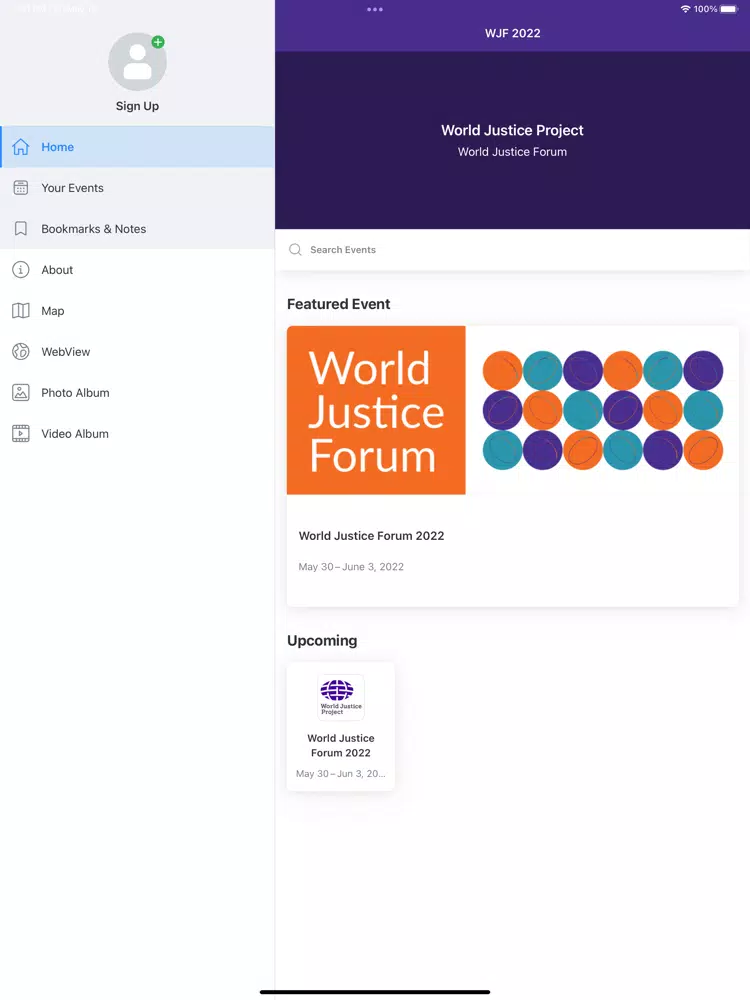Tap the World Justice Project banner title
750x1000 pixels.
tap(512, 130)
